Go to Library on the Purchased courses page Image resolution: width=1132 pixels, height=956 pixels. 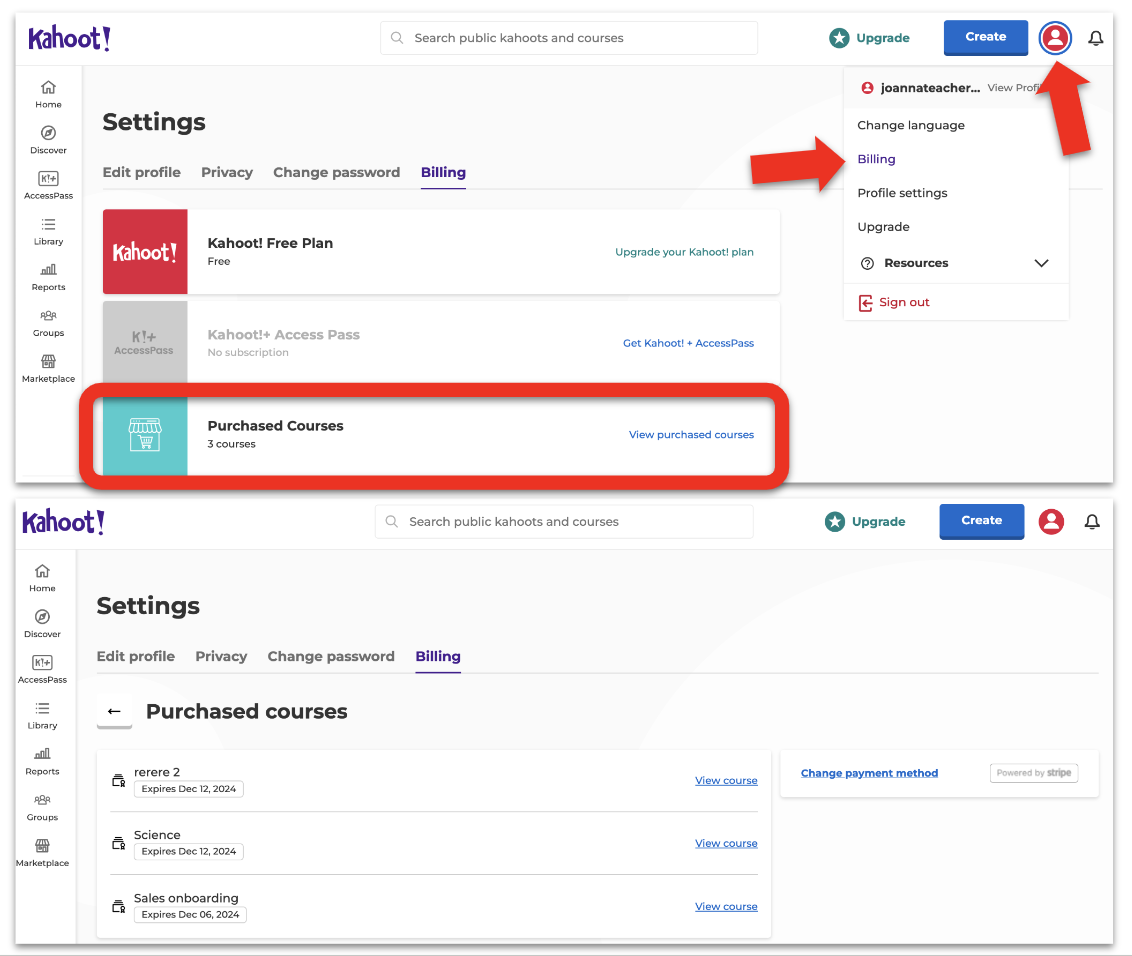(x=43, y=716)
